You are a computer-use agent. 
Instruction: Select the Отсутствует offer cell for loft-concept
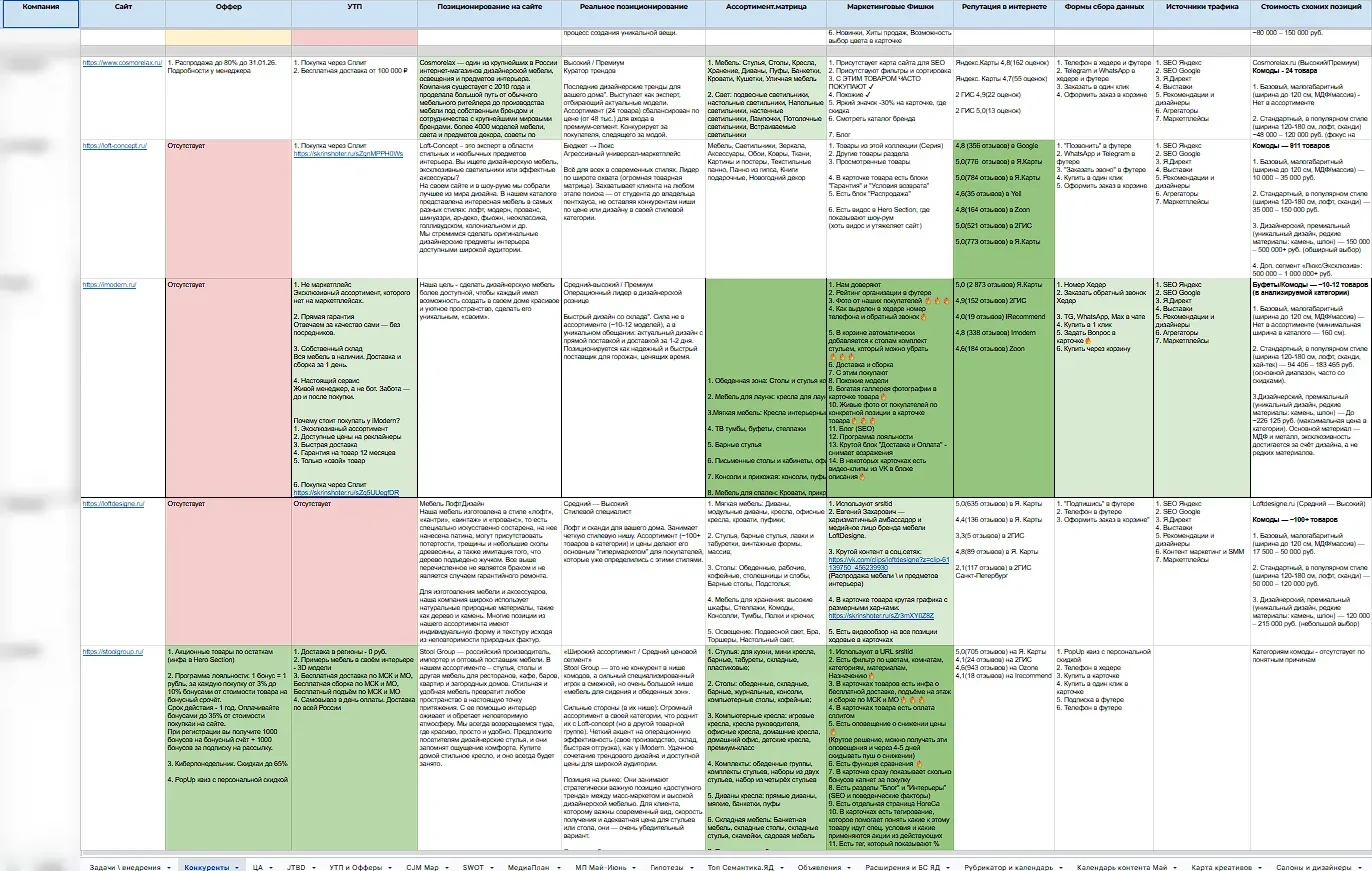228,208
